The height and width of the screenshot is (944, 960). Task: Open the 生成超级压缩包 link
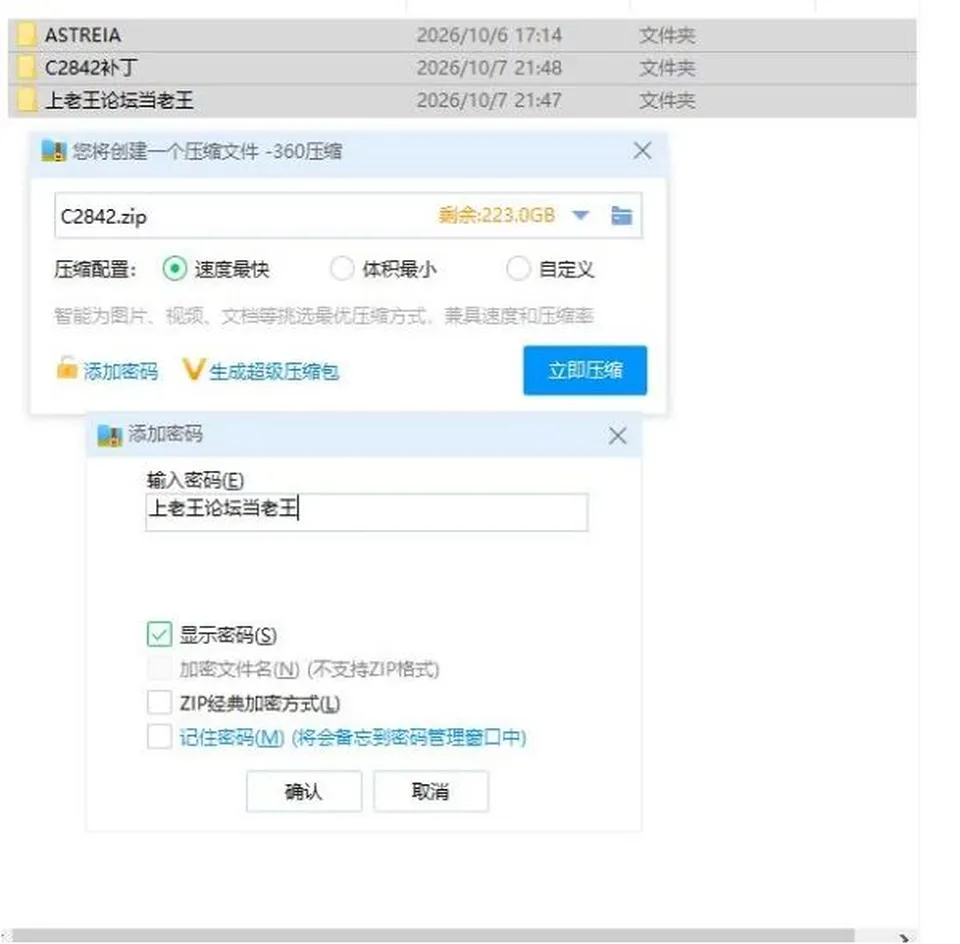[274, 371]
